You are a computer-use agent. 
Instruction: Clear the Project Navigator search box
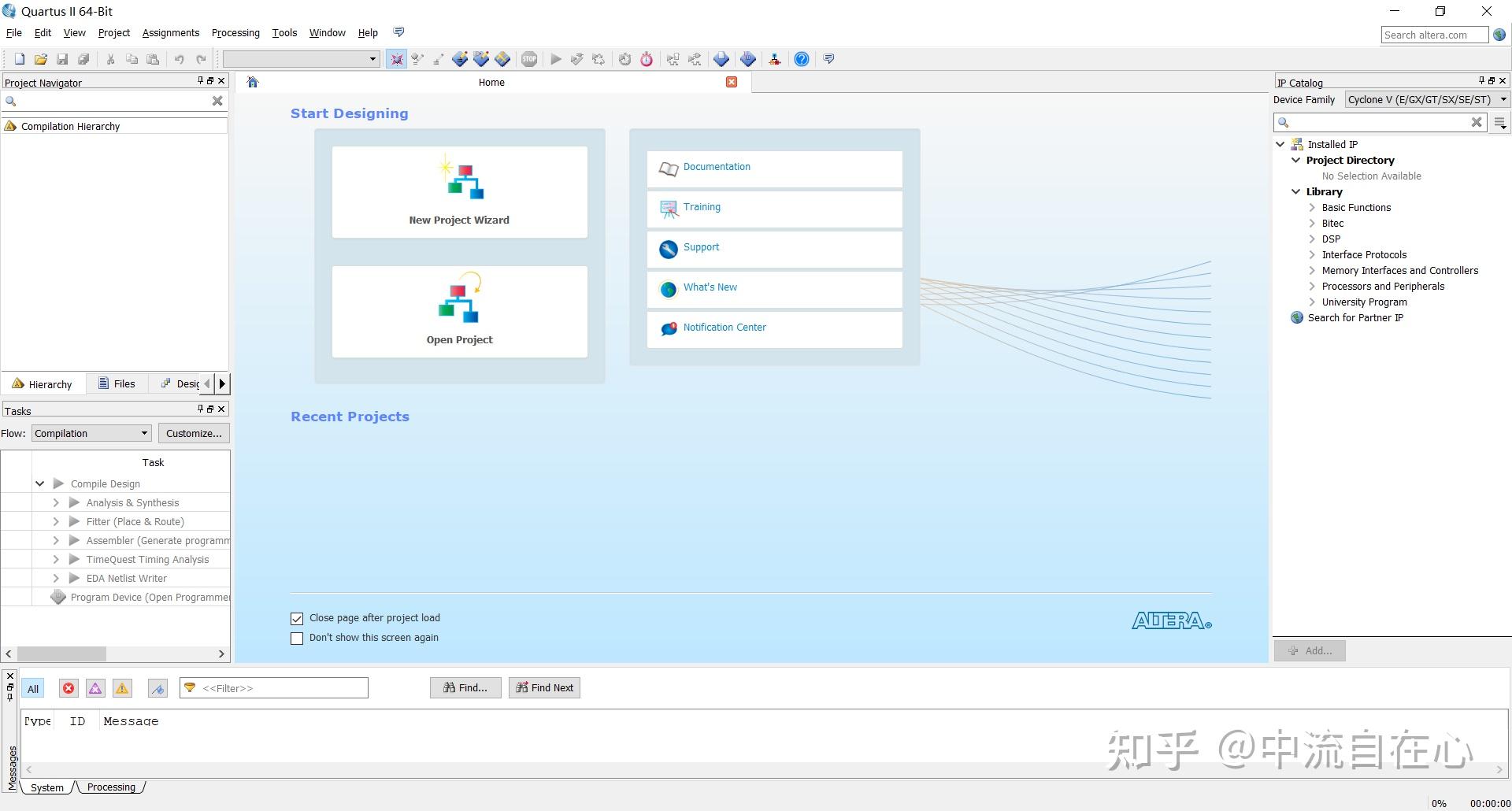pos(217,101)
